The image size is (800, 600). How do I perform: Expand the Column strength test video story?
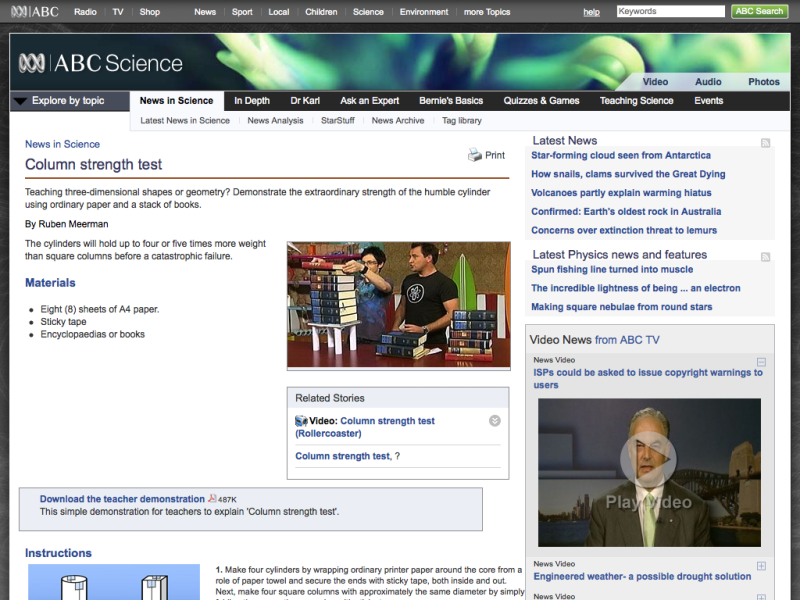pyautogui.click(x=494, y=421)
